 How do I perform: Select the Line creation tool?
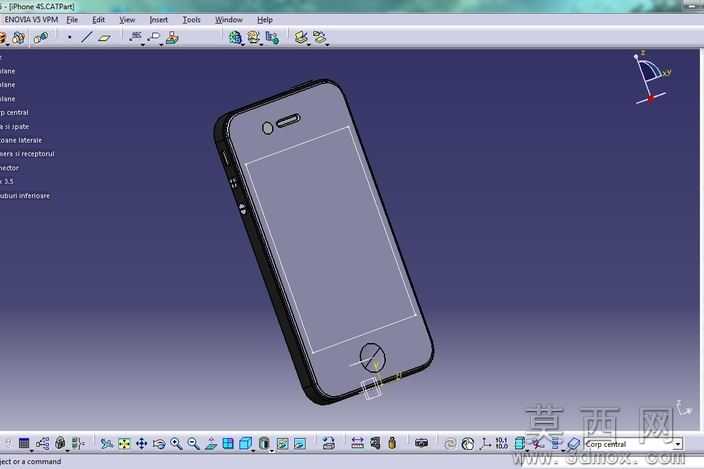coord(87,37)
